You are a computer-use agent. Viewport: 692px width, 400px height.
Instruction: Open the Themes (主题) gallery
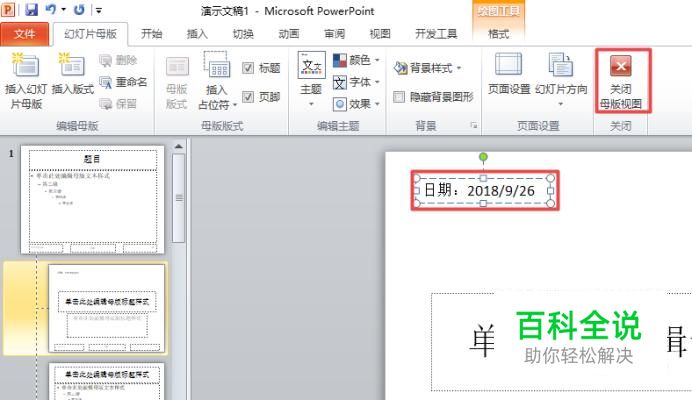311,79
